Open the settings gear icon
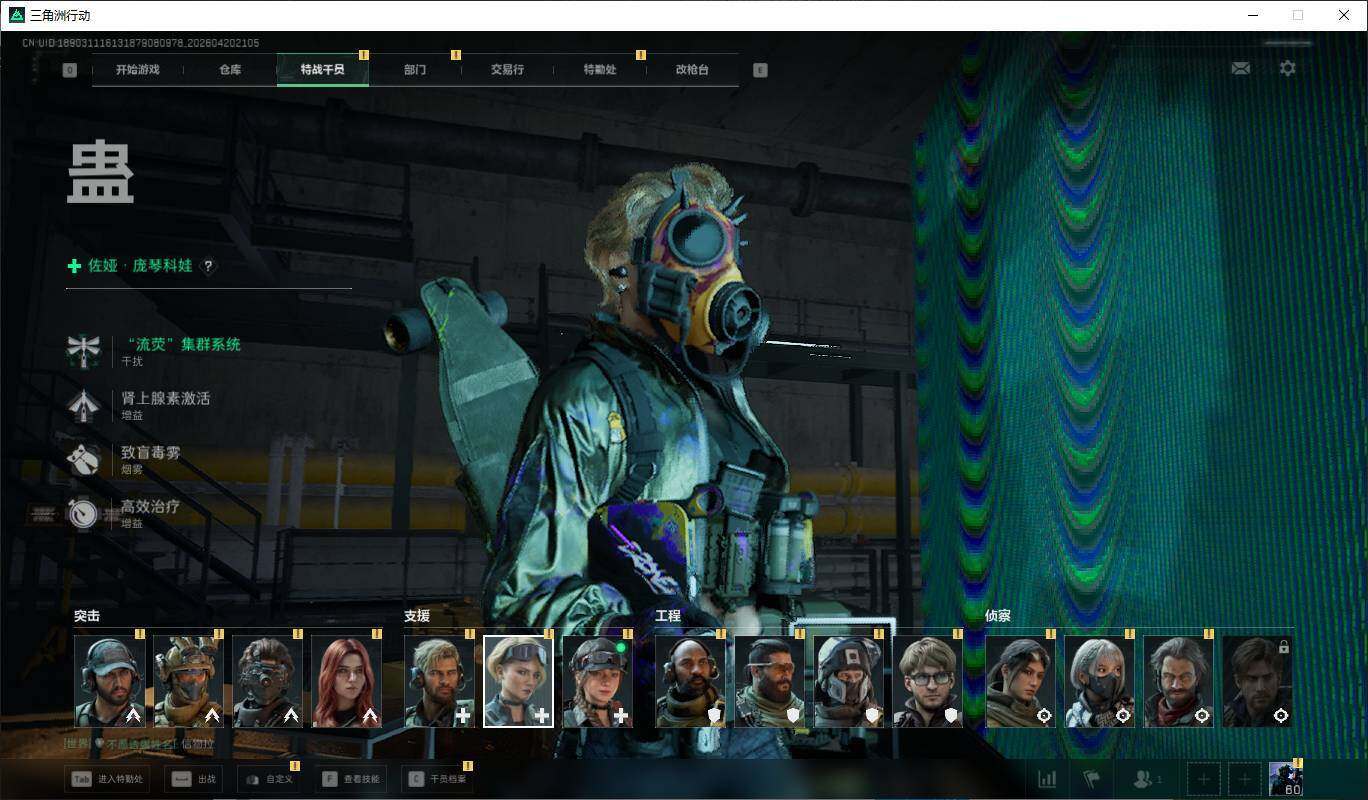The image size is (1368, 800). point(1288,68)
